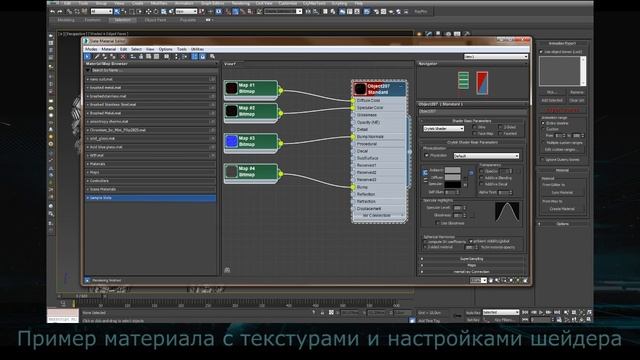
Task: Click Redo in the main 3ds Max toolbar
Action: tap(60, 12)
